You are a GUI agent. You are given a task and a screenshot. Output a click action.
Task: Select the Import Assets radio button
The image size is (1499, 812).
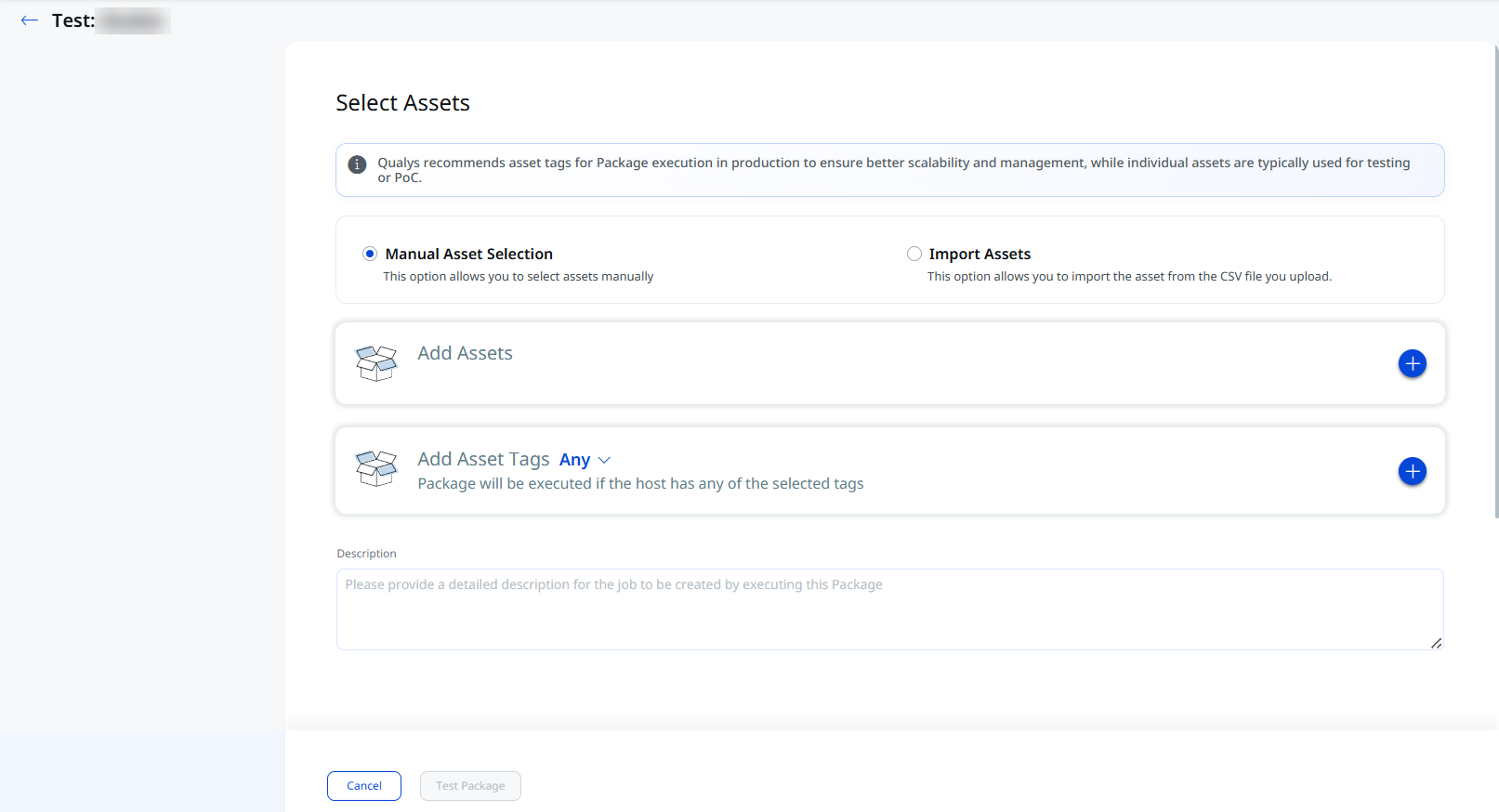click(x=914, y=254)
